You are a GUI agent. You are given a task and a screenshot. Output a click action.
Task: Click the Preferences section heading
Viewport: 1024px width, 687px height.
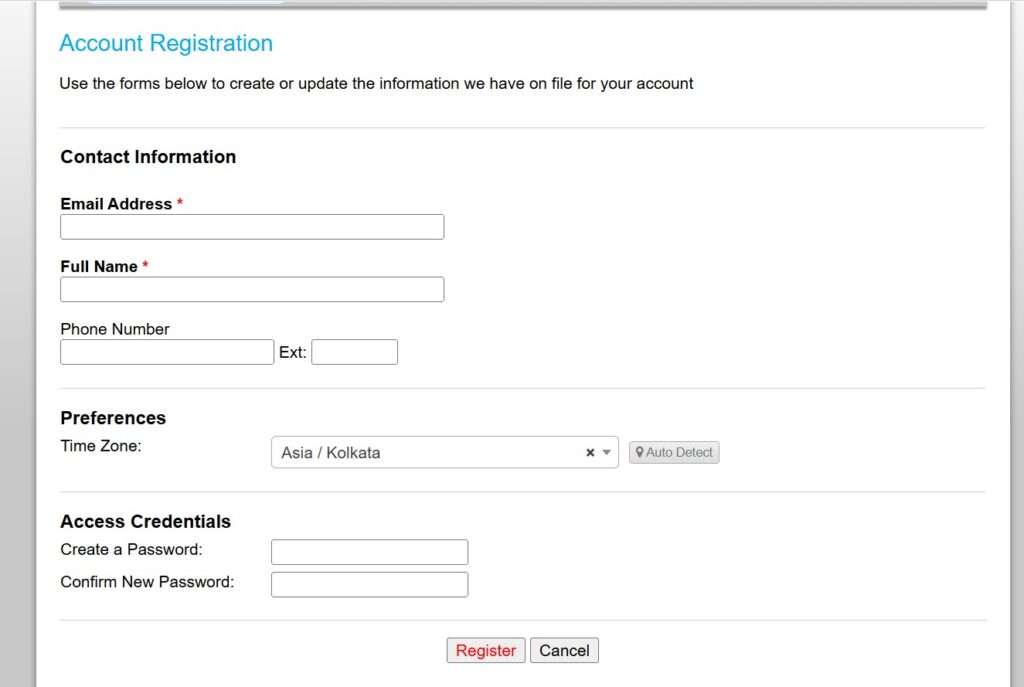point(113,418)
